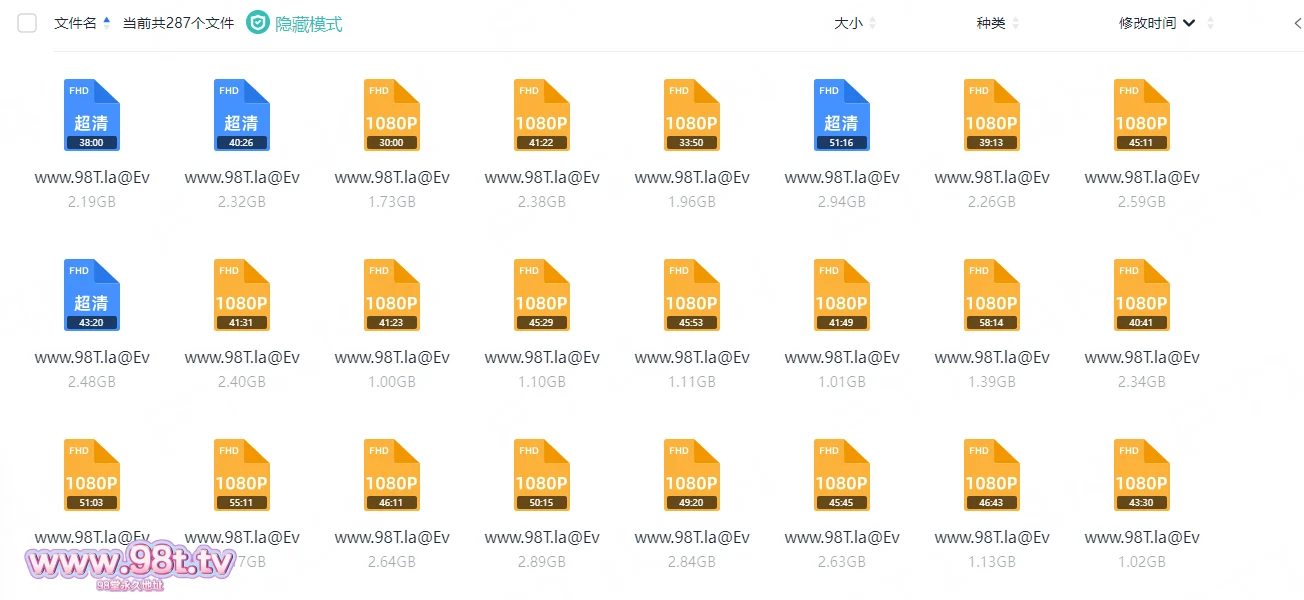Select the 1080P file with duration 41:49

tap(842, 295)
